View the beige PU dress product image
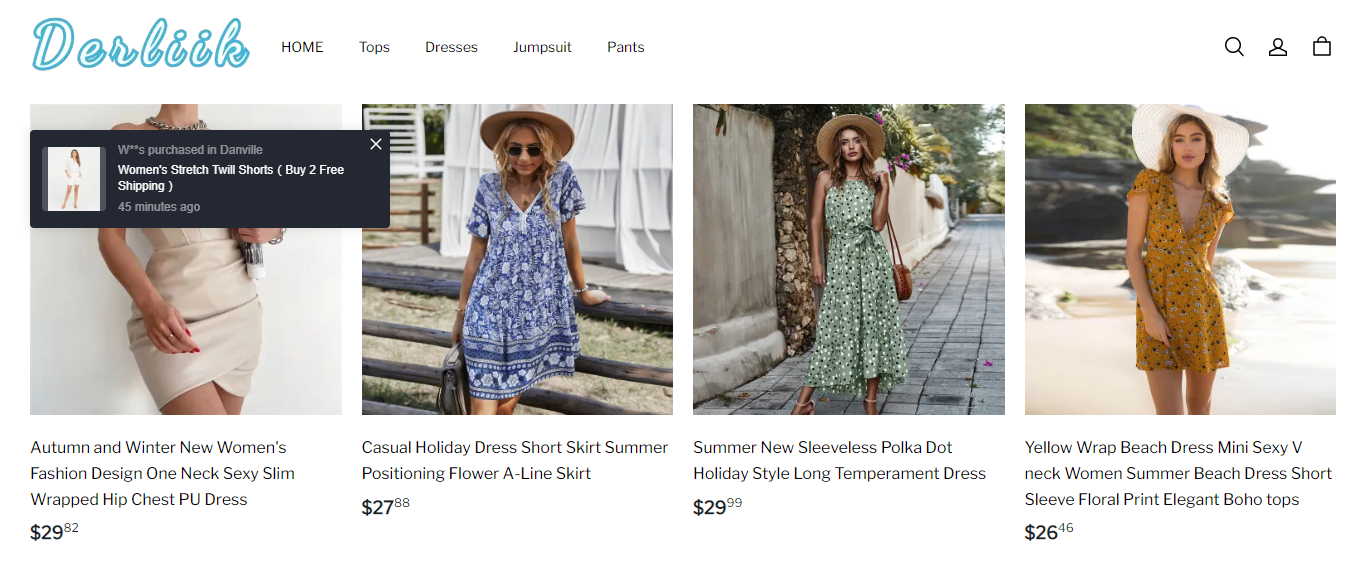This screenshot has width=1366, height=578. [185, 320]
